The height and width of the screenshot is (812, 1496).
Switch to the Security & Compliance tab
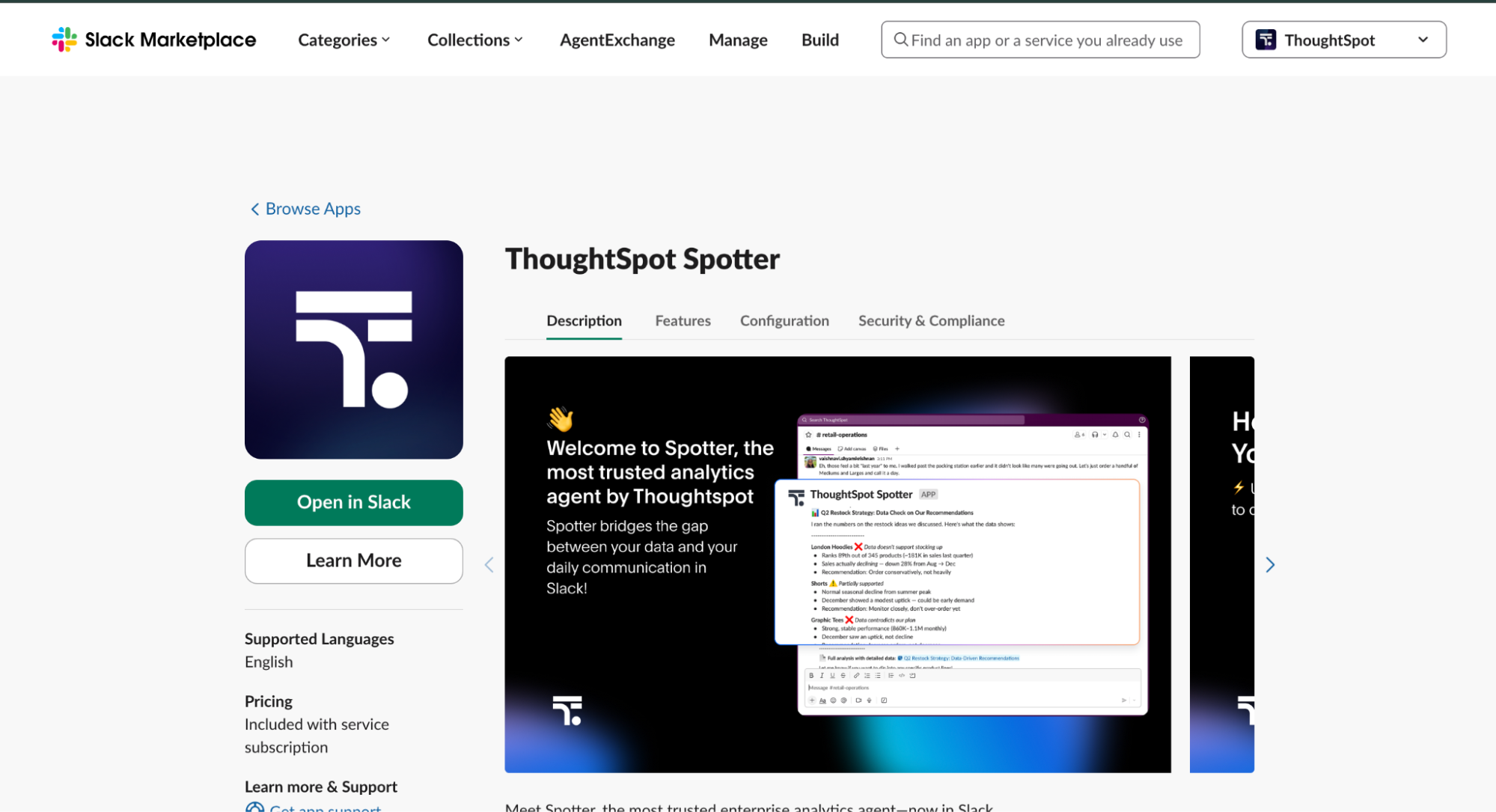(931, 321)
